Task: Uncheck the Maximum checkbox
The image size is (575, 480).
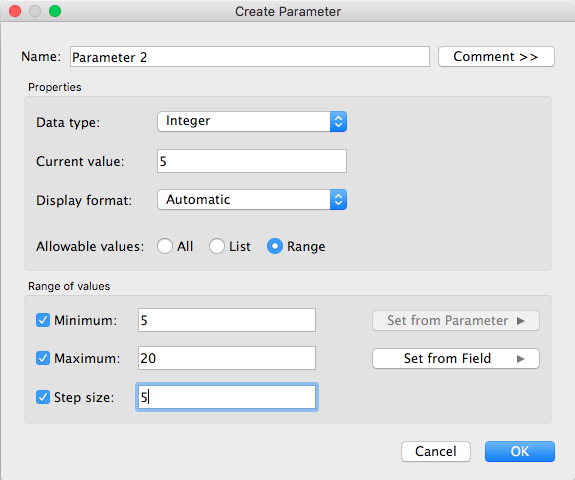Action: coord(43,358)
